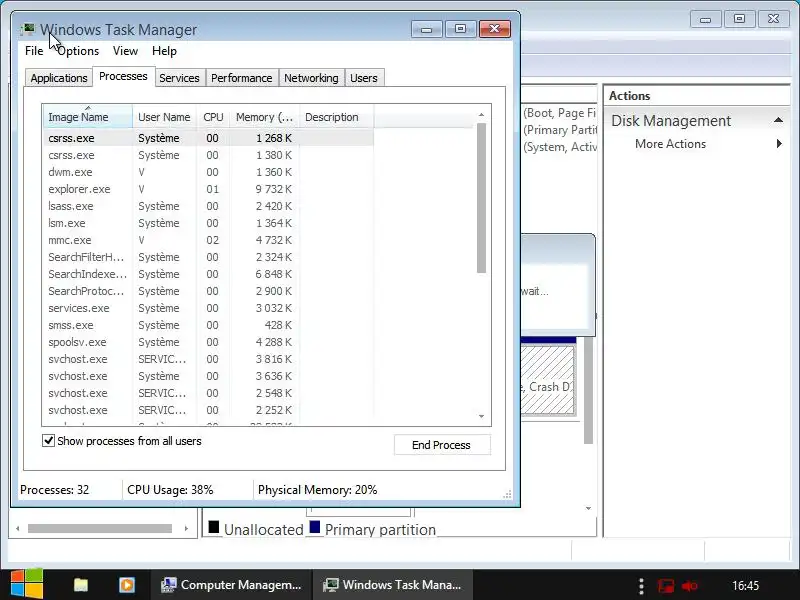The width and height of the screenshot is (800, 600).
Task: Switch to the Applications tab
Action: tap(59, 78)
